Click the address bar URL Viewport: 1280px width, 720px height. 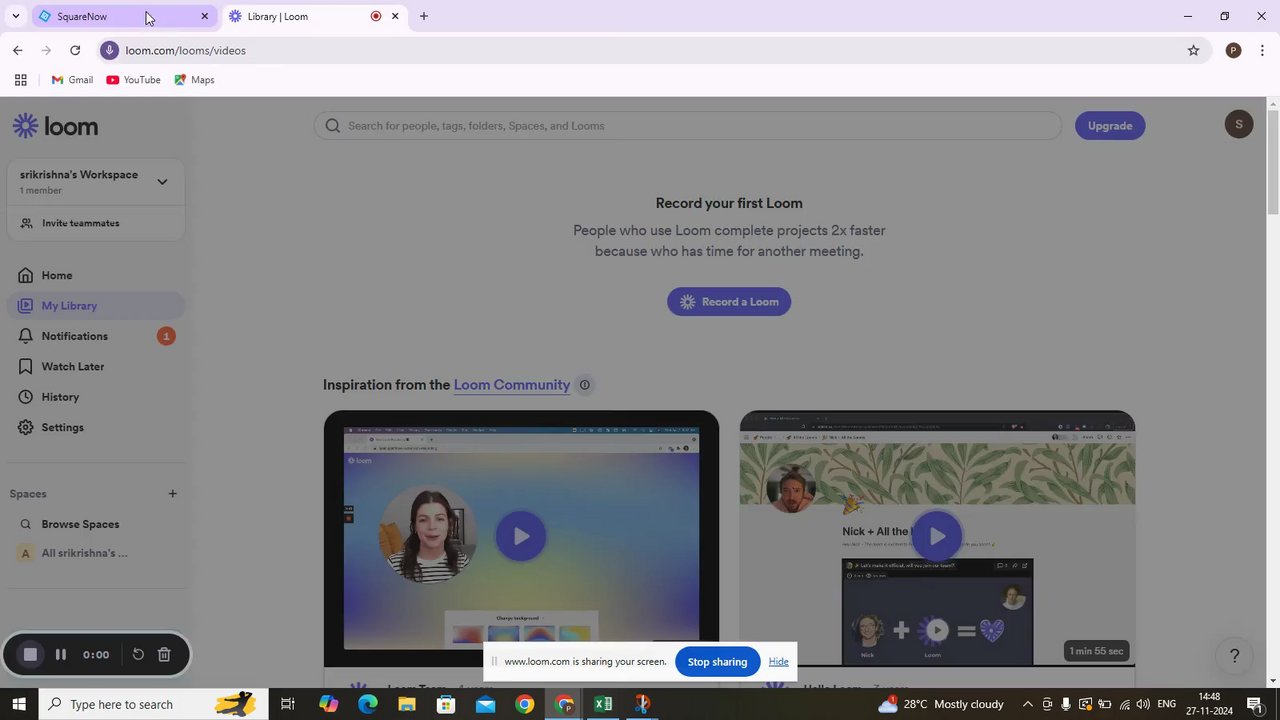186,50
